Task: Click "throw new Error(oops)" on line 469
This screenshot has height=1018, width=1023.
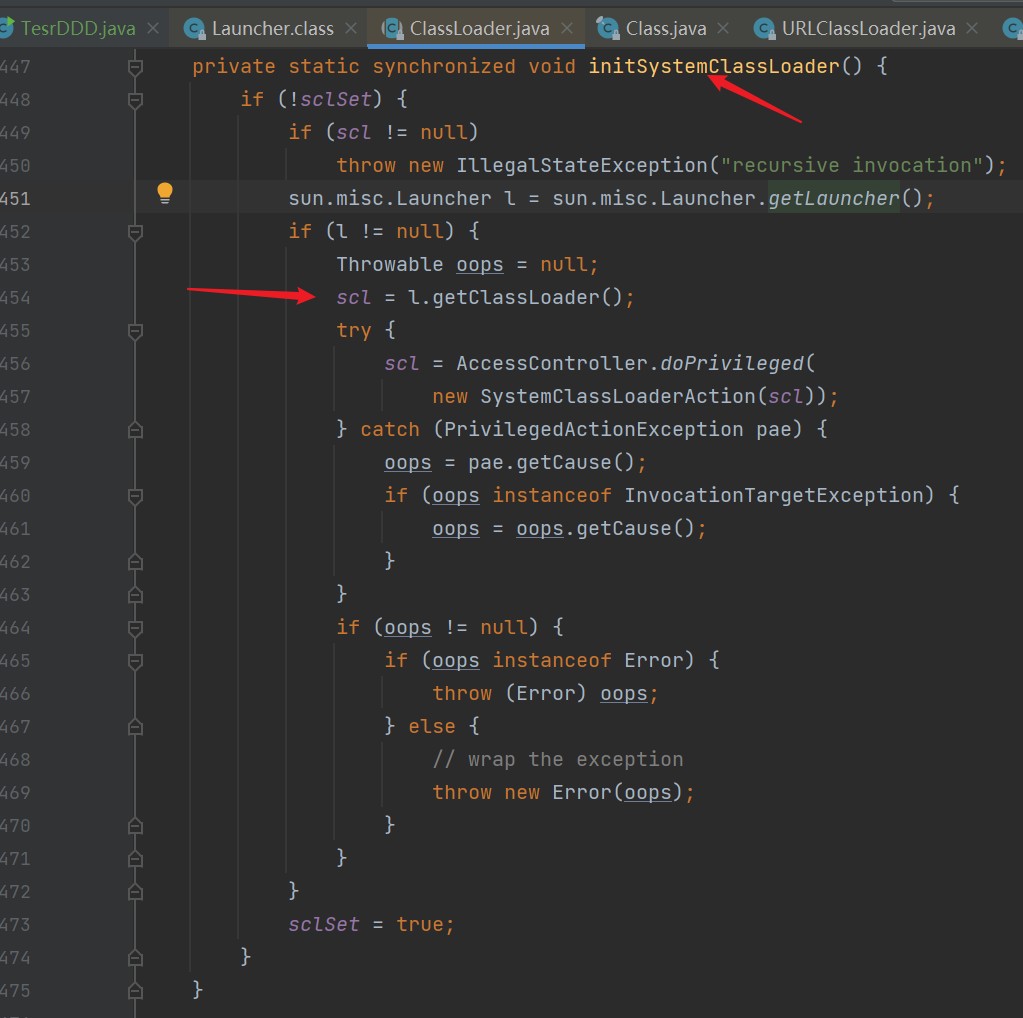Action: (557, 792)
